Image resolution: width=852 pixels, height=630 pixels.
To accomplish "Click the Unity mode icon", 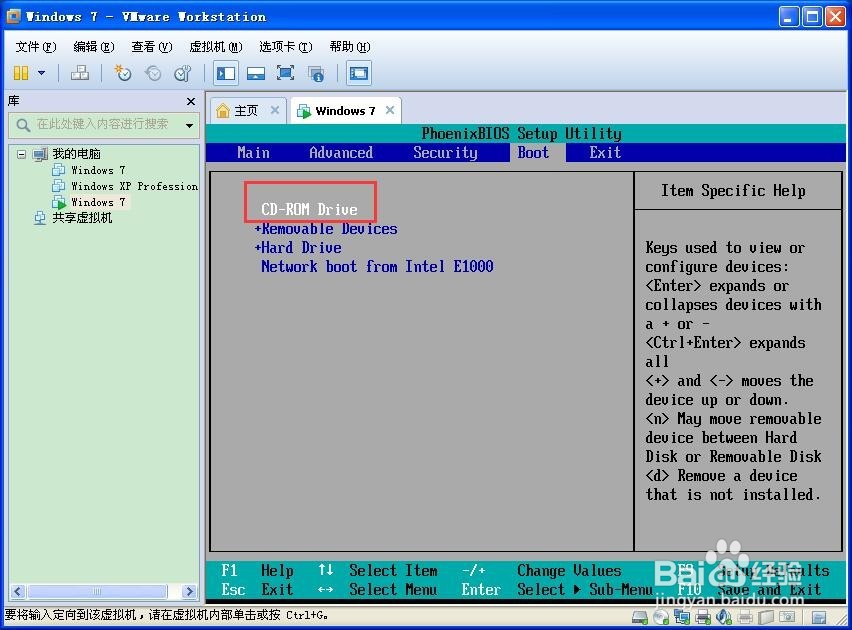I will (x=316, y=73).
